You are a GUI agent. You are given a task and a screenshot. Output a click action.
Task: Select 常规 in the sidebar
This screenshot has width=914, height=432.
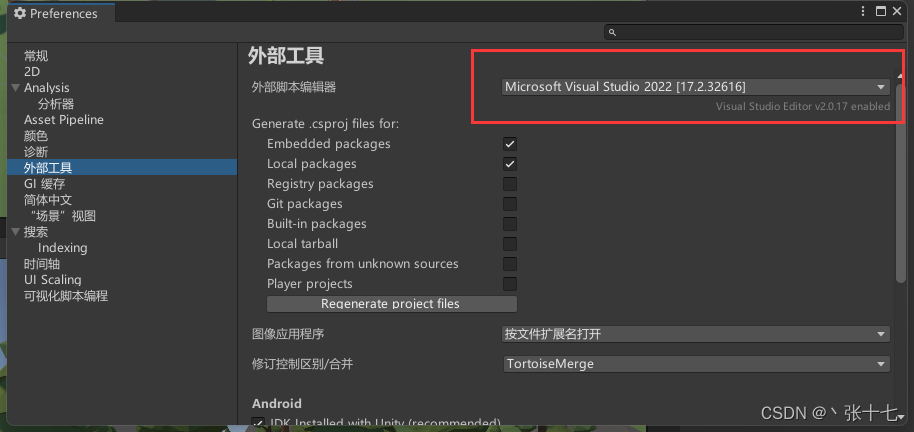(x=36, y=56)
